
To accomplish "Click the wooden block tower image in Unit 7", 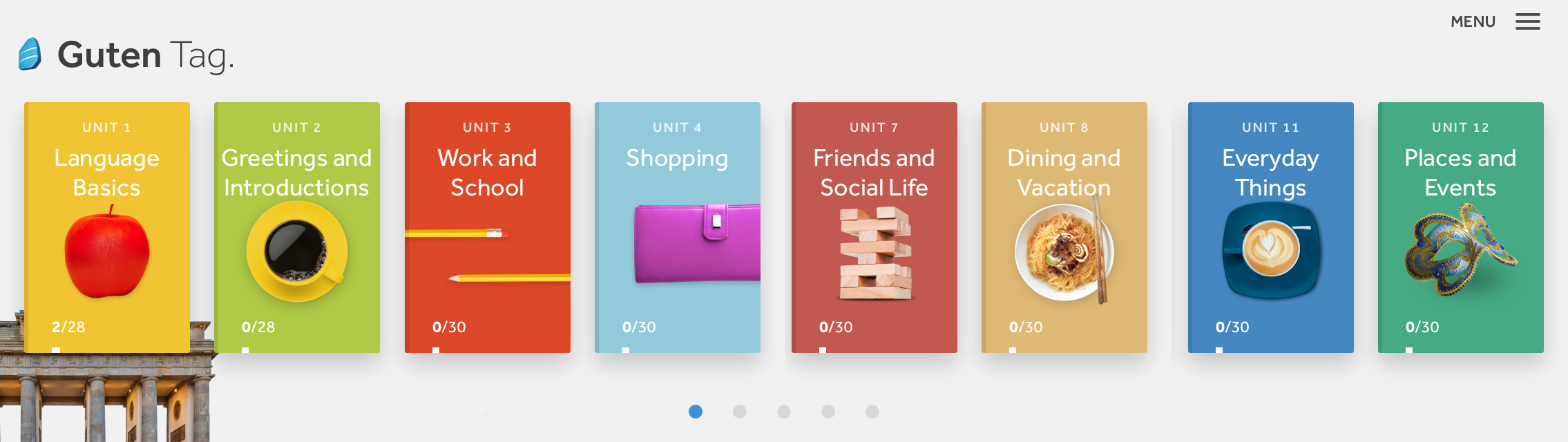I will [875, 254].
